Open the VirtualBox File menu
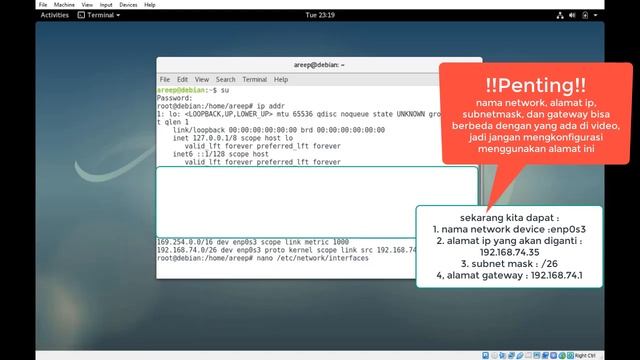 [x=43, y=5]
